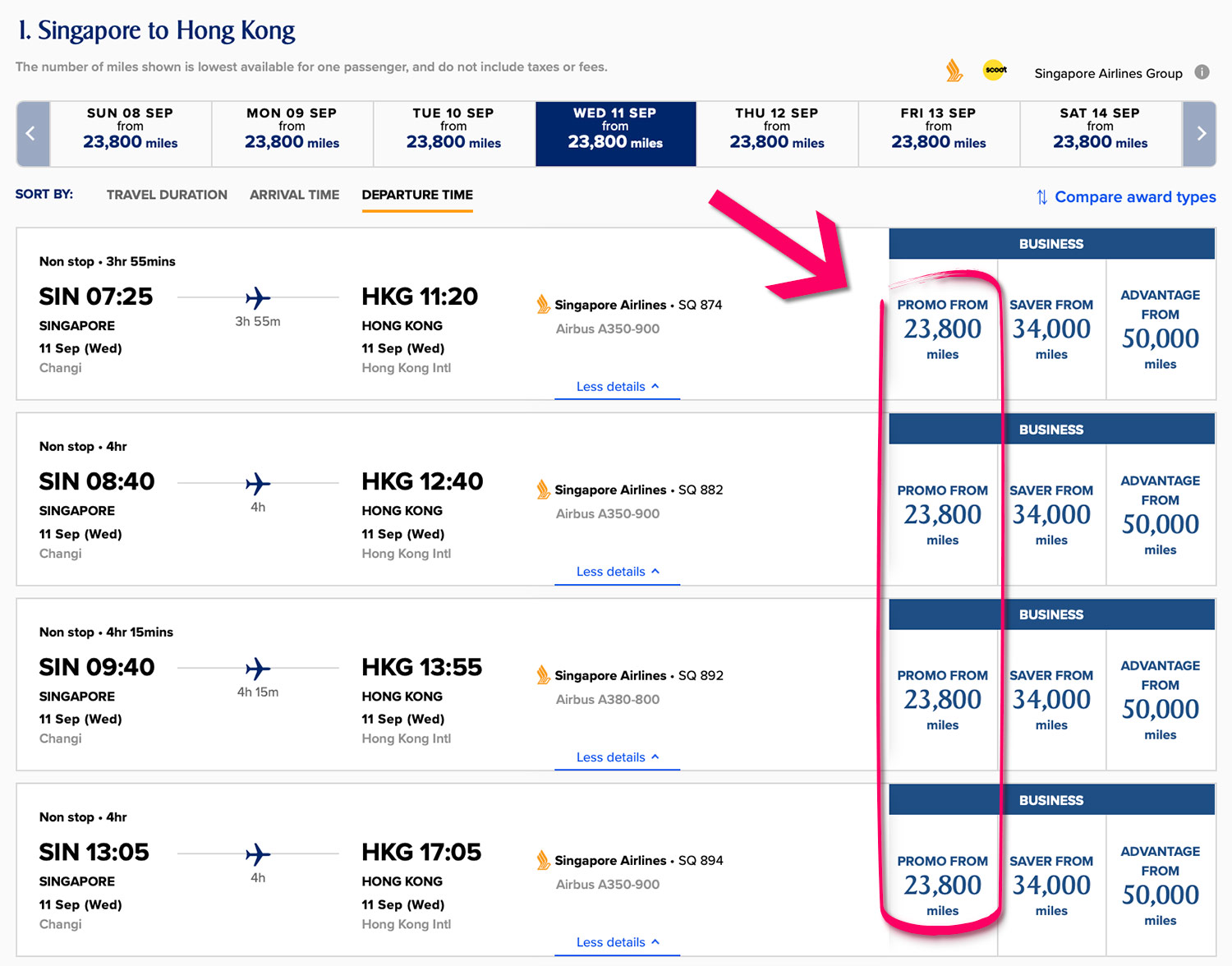Viewport: 1232px width, 966px height.
Task: Click Singapore Airlines Group info icon
Action: pyautogui.click(x=1202, y=72)
